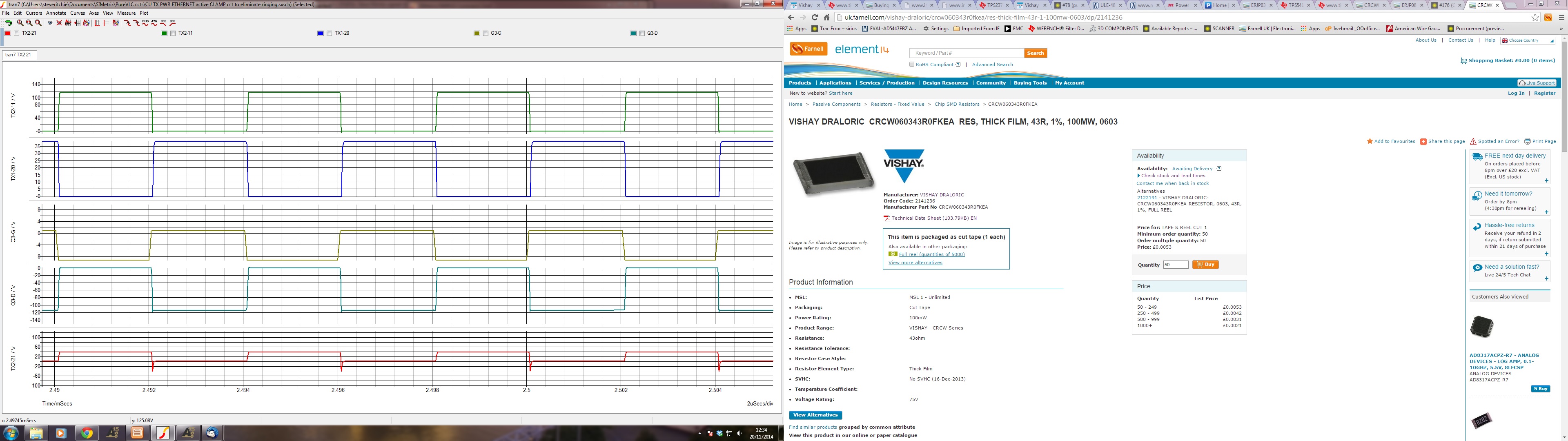Image resolution: width=1568 pixels, height=441 pixels.
Task: Expand the Hassle-free returns panel
Action: (1547, 254)
